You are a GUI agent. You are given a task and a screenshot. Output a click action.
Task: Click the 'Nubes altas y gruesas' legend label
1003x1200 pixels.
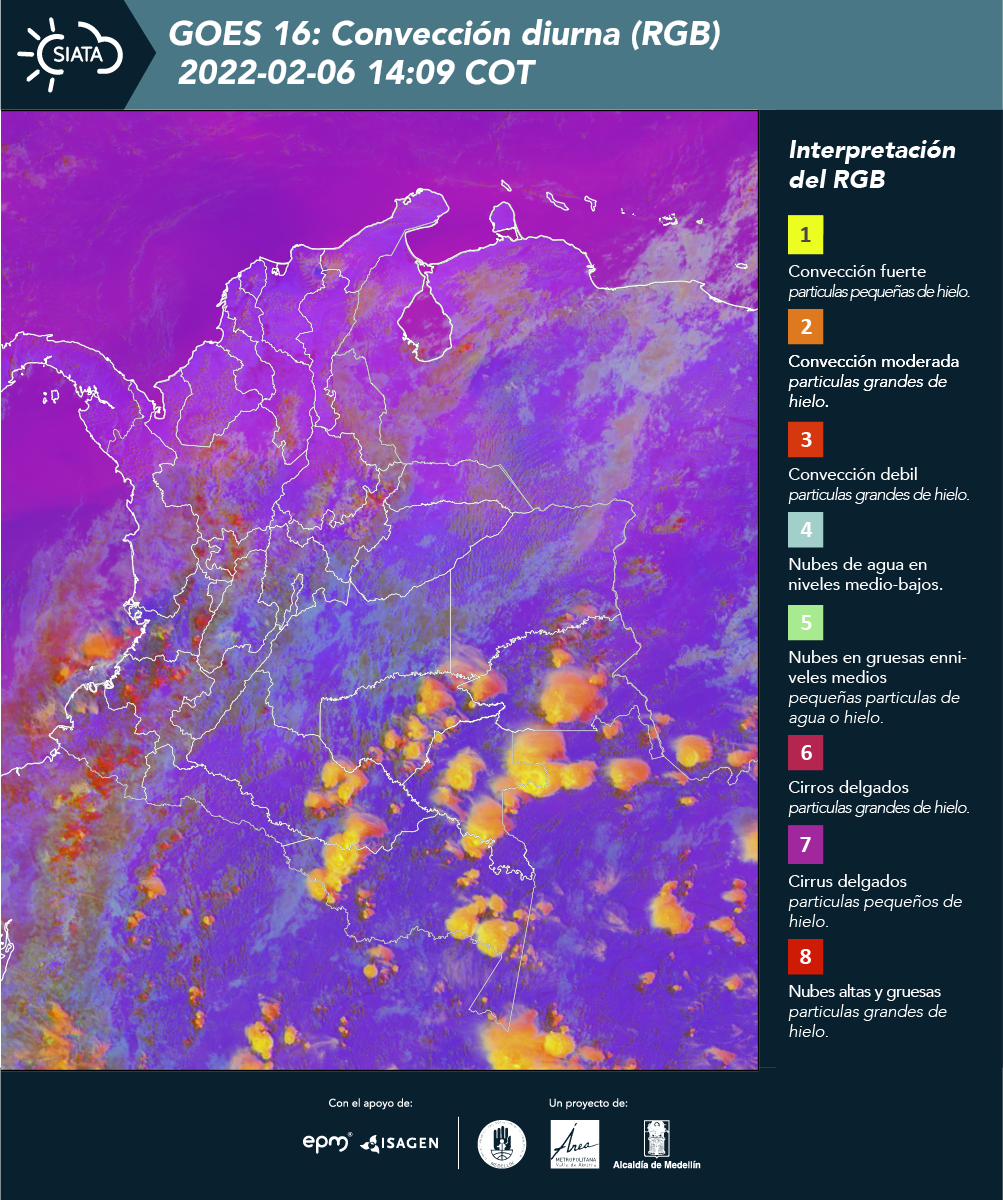coord(864,991)
